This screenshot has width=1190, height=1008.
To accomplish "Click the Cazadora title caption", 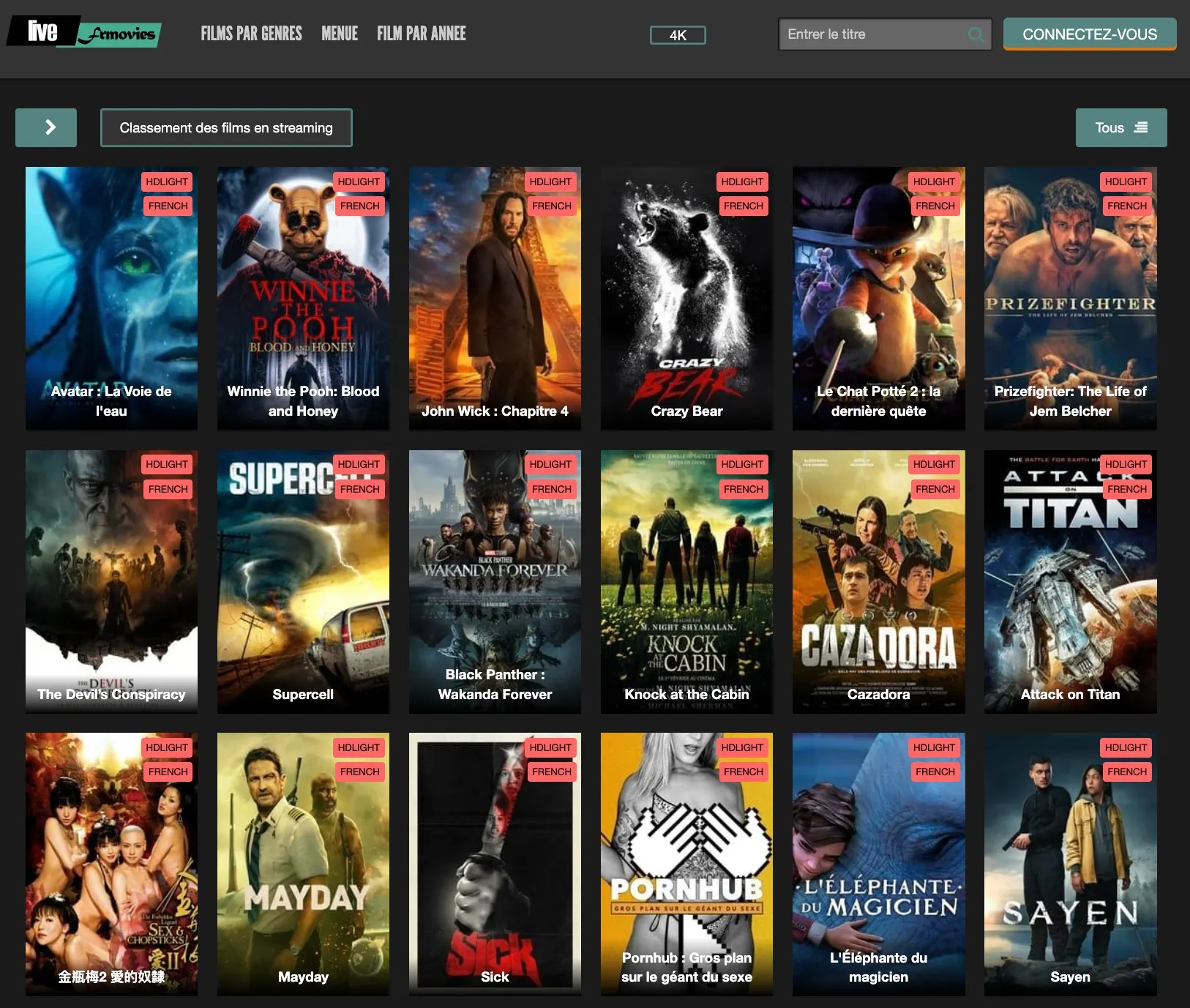I will click(878, 694).
